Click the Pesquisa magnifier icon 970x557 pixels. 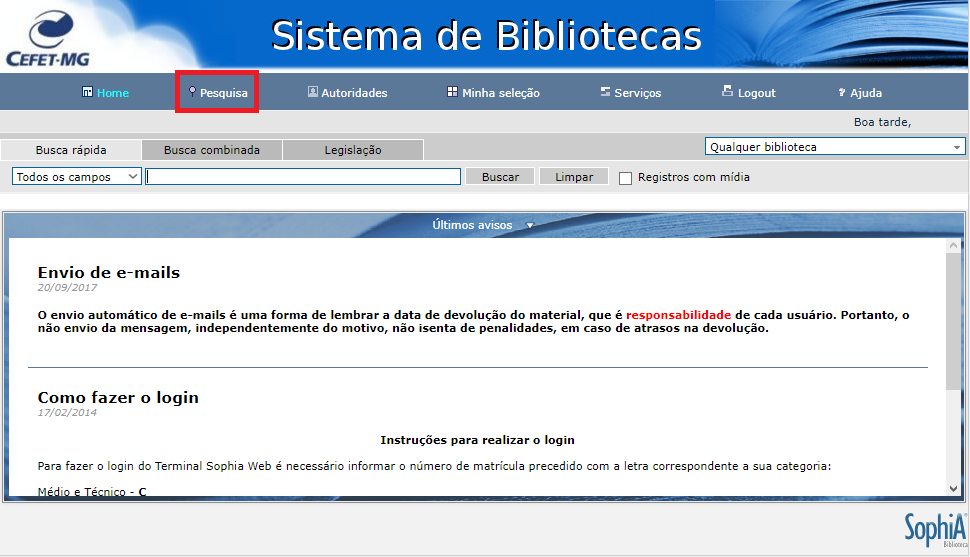click(192, 92)
